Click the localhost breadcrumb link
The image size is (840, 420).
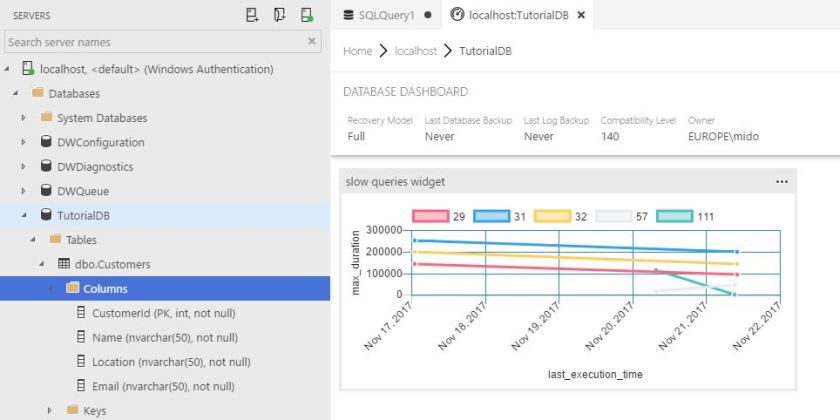pyautogui.click(x=416, y=51)
